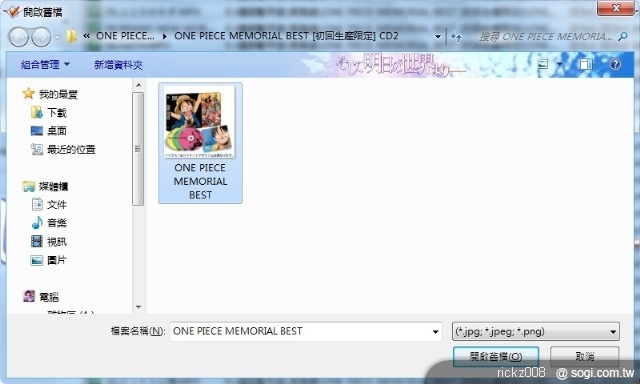Open 下載 folder in favorites
Screen dimensions: 640x384
coord(49,112)
